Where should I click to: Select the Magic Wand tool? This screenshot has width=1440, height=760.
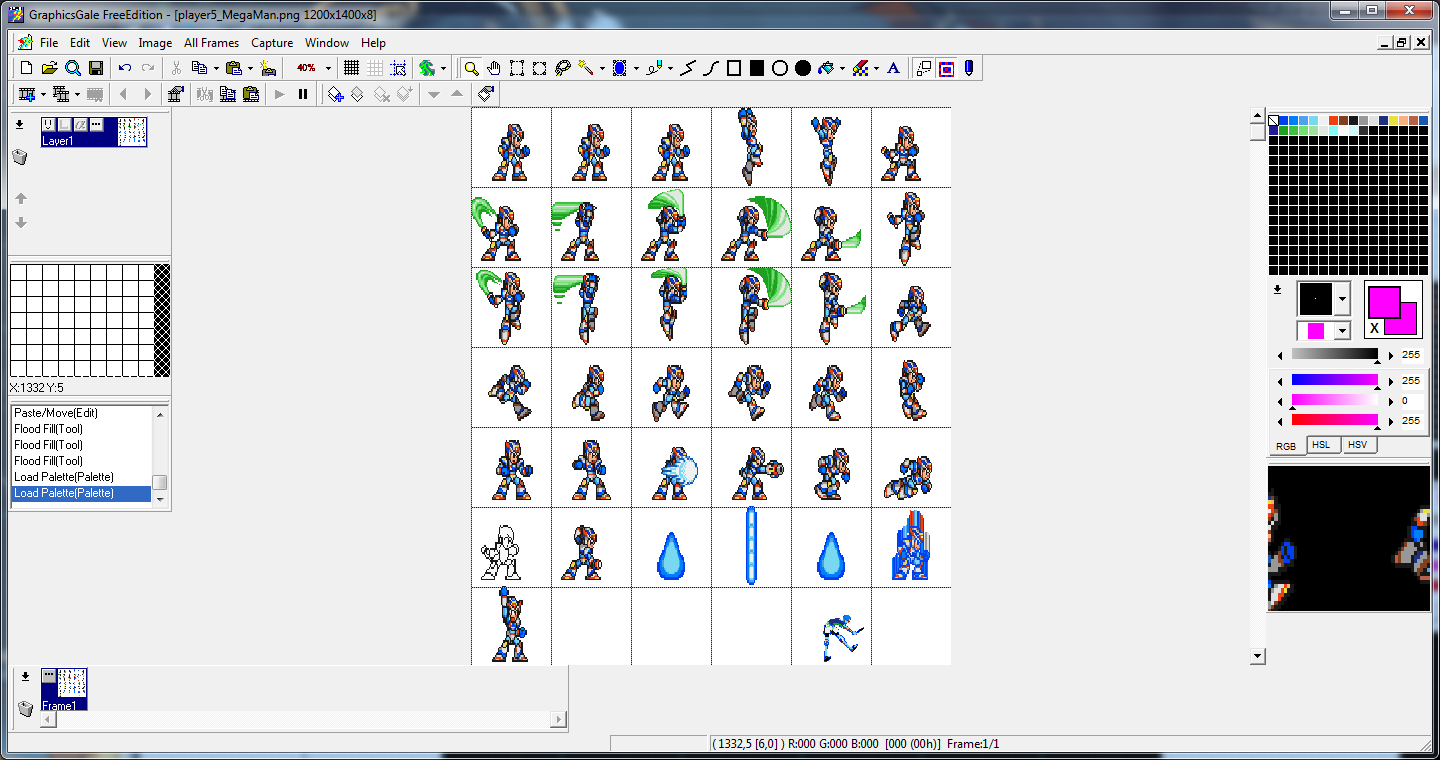586,68
